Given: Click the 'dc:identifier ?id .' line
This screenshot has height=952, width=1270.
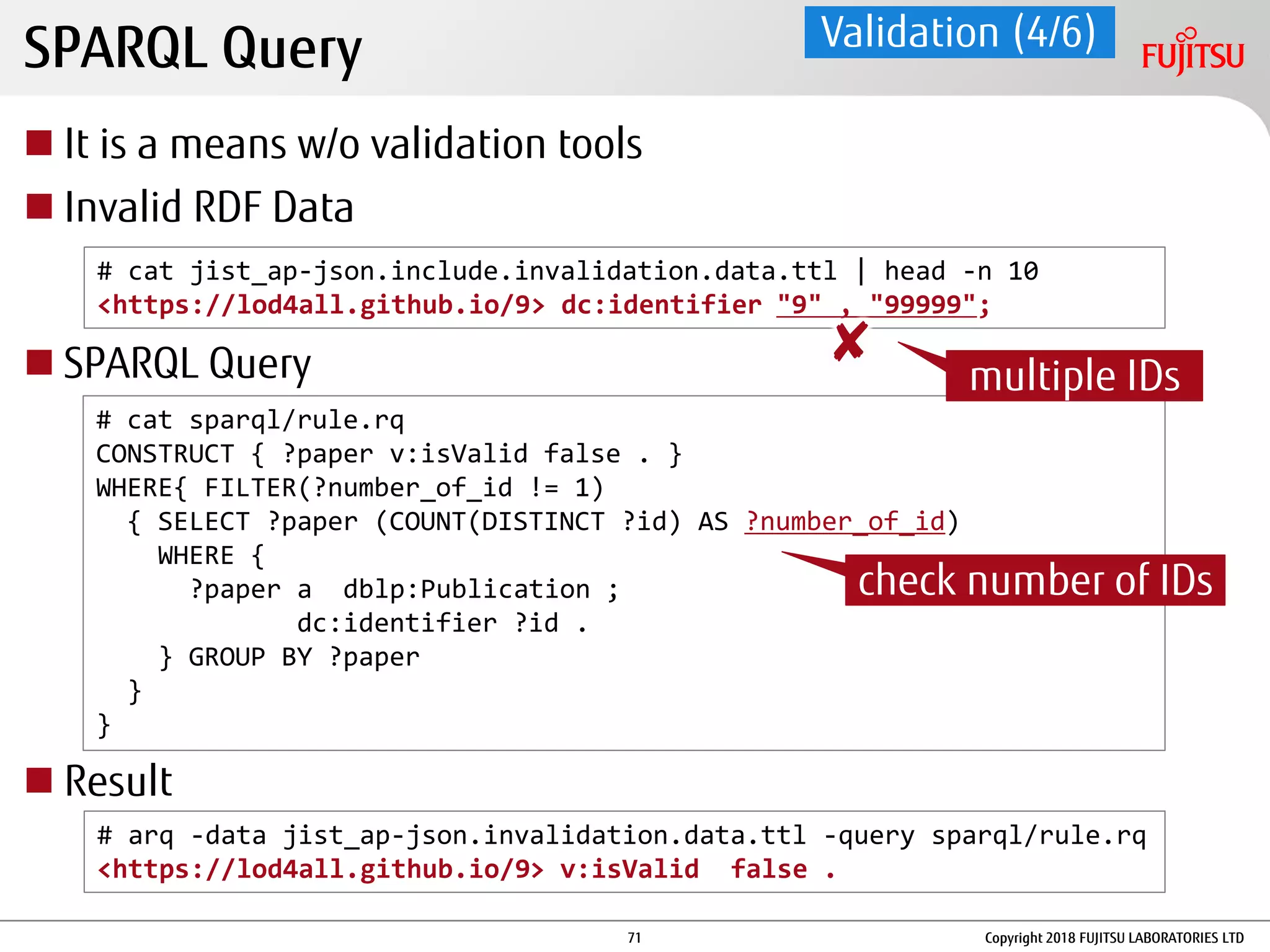Looking at the screenshot, I should coord(442,623).
